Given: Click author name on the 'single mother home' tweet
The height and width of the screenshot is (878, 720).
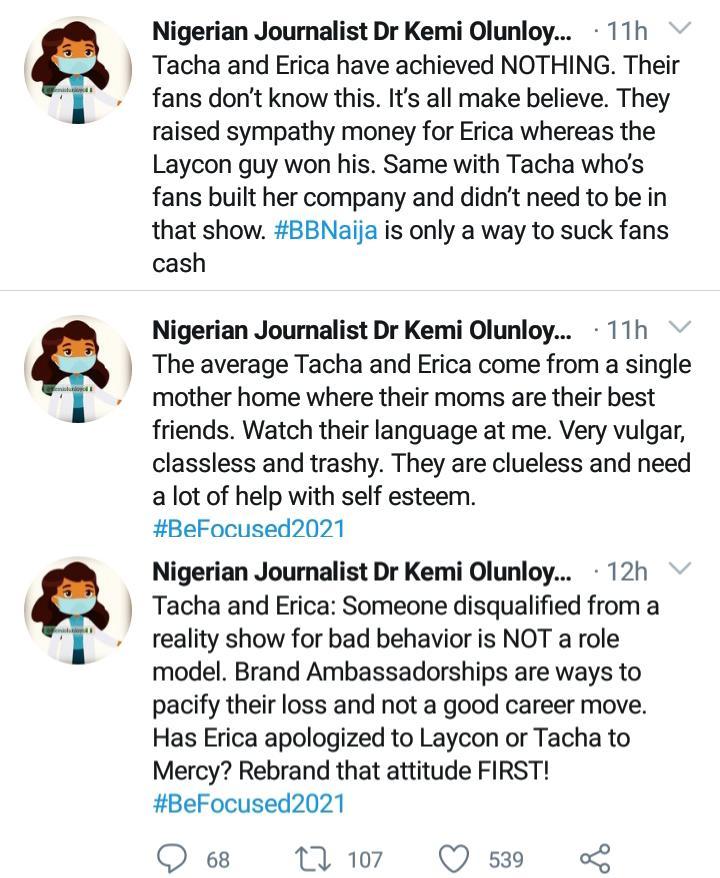Looking at the screenshot, I should click(x=361, y=330).
